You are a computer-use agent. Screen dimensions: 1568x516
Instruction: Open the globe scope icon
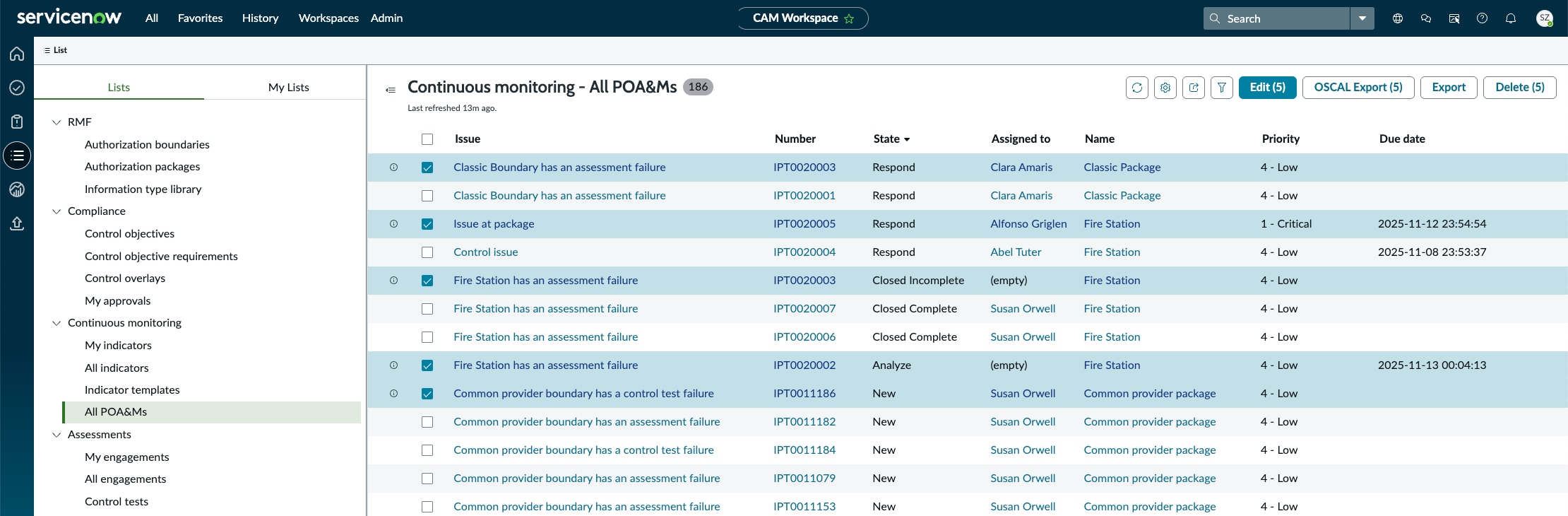click(1398, 18)
